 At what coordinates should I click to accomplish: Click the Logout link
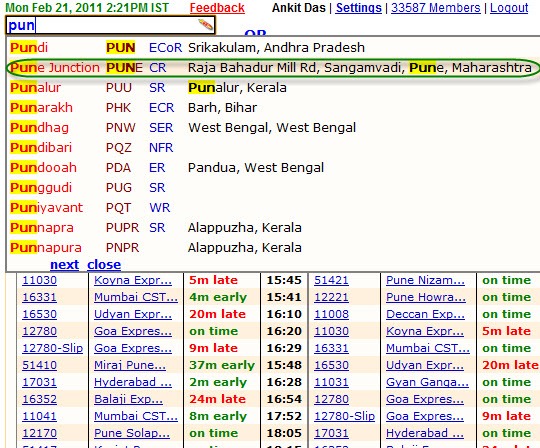point(509,8)
